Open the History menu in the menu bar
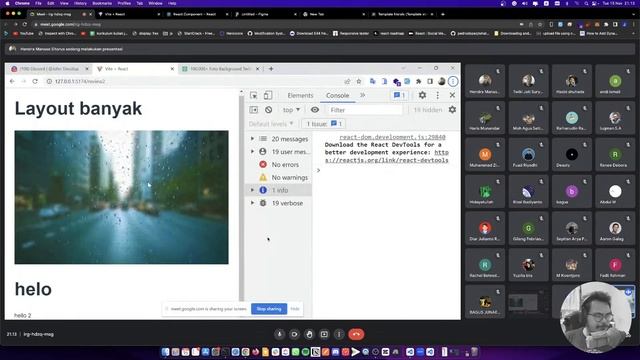640x360 pixels. [x=80, y=3]
